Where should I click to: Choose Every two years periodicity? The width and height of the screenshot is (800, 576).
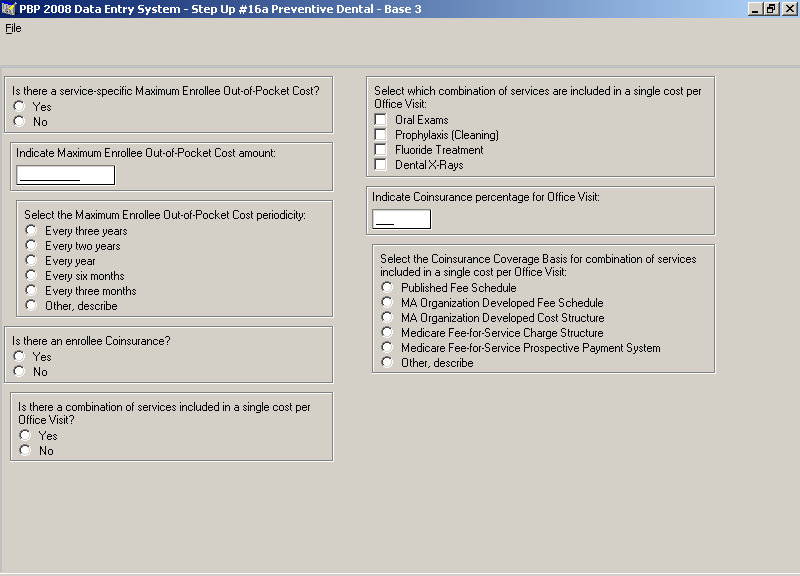pyautogui.click(x=31, y=245)
